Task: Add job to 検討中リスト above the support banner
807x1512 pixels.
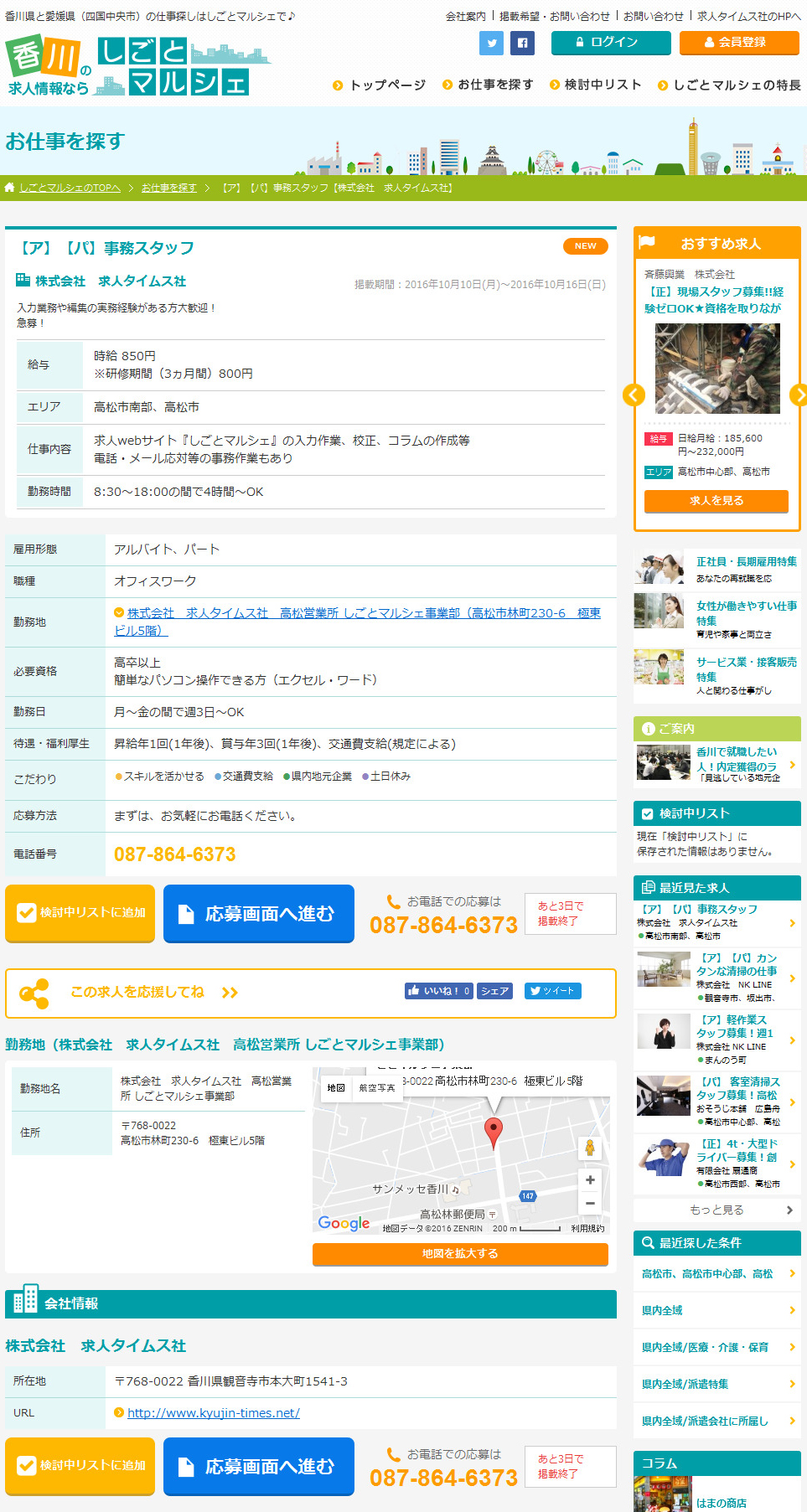Action: pos(80,914)
